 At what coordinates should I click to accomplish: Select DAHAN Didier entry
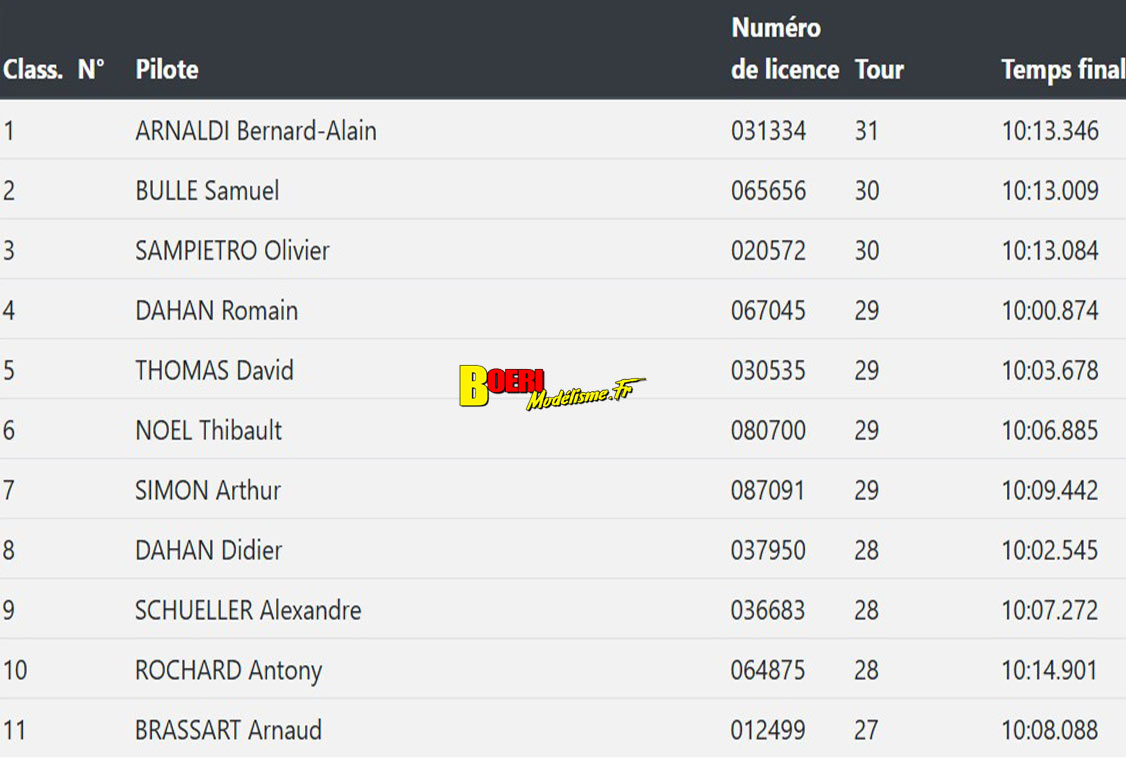[x=208, y=551]
